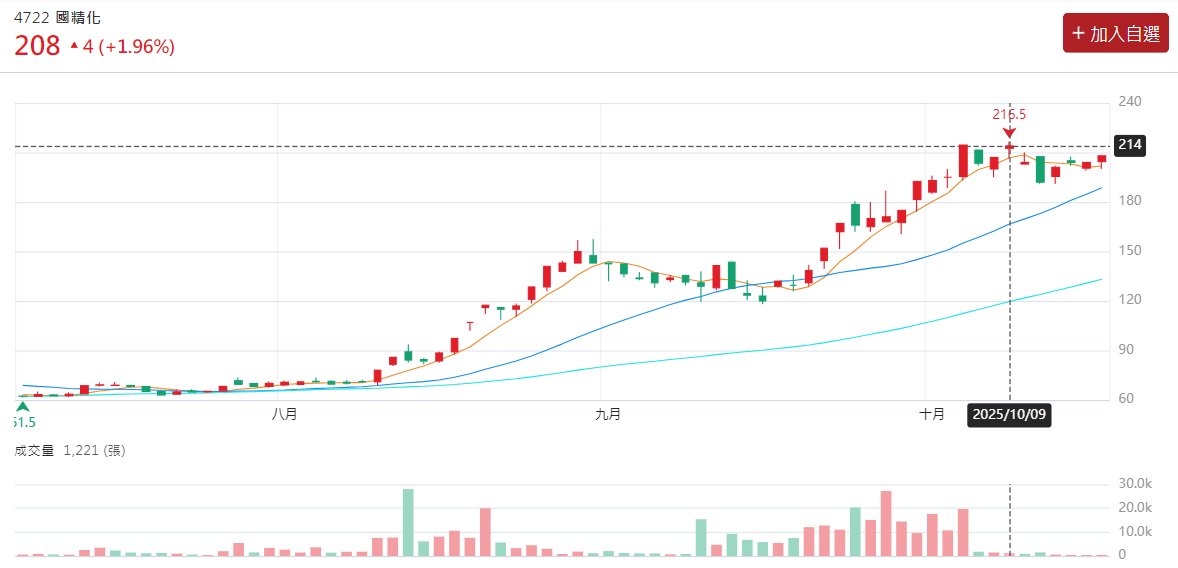The height and width of the screenshot is (568, 1178).
Task: Click the 2025/10/09 date label
Action: pos(1009,414)
